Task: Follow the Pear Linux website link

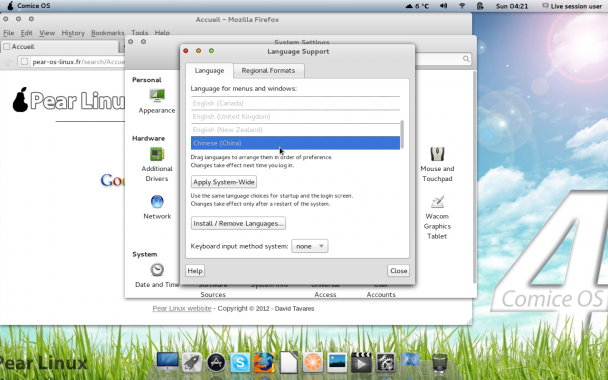Action: pos(182,309)
